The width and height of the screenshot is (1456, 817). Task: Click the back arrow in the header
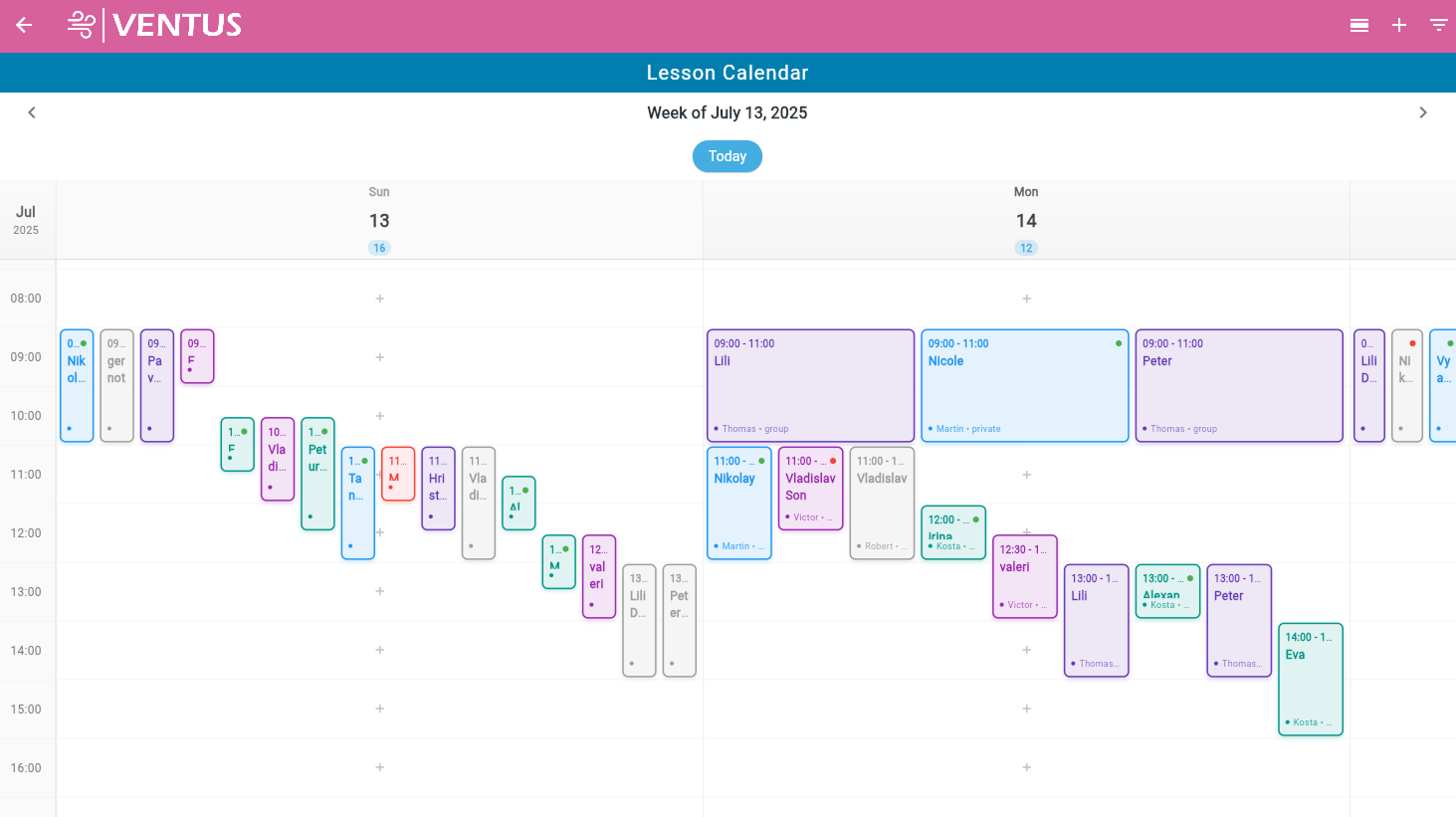[22, 25]
